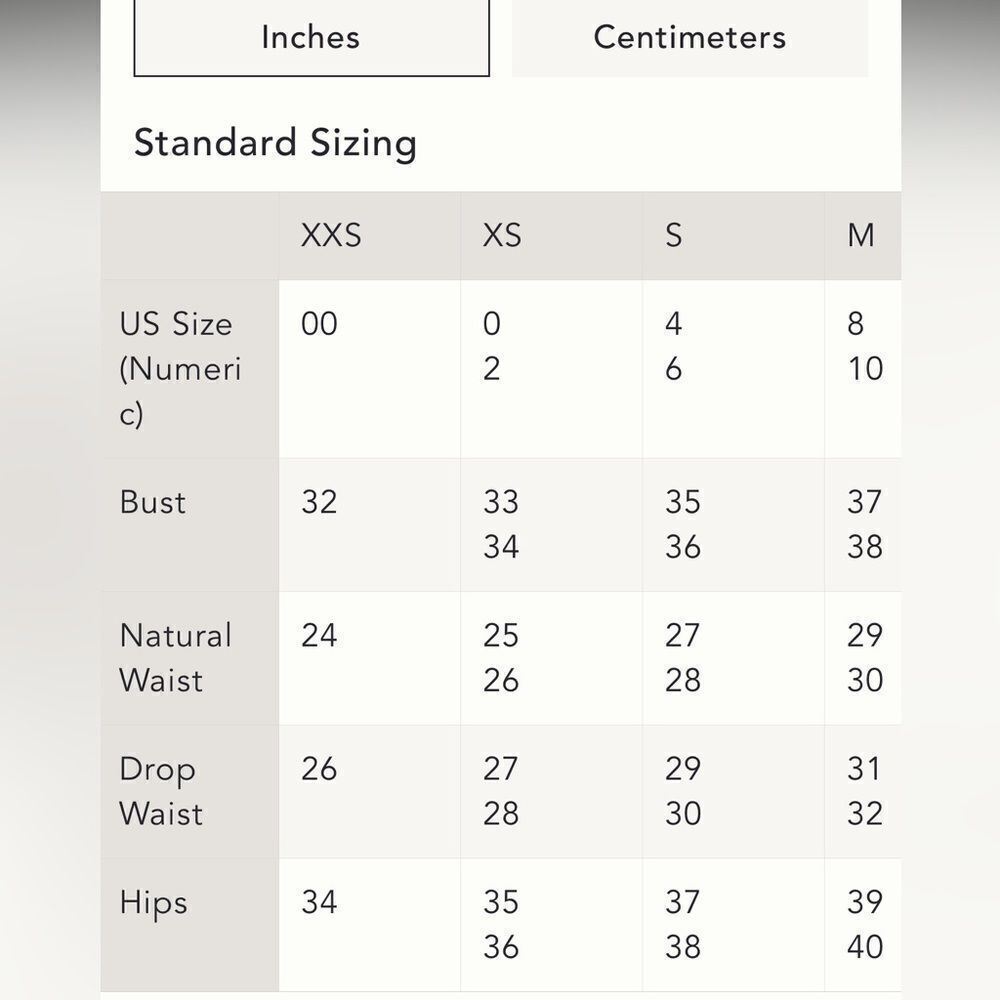Select the Inches unit tab
The height and width of the screenshot is (1000, 1000).
311,38
